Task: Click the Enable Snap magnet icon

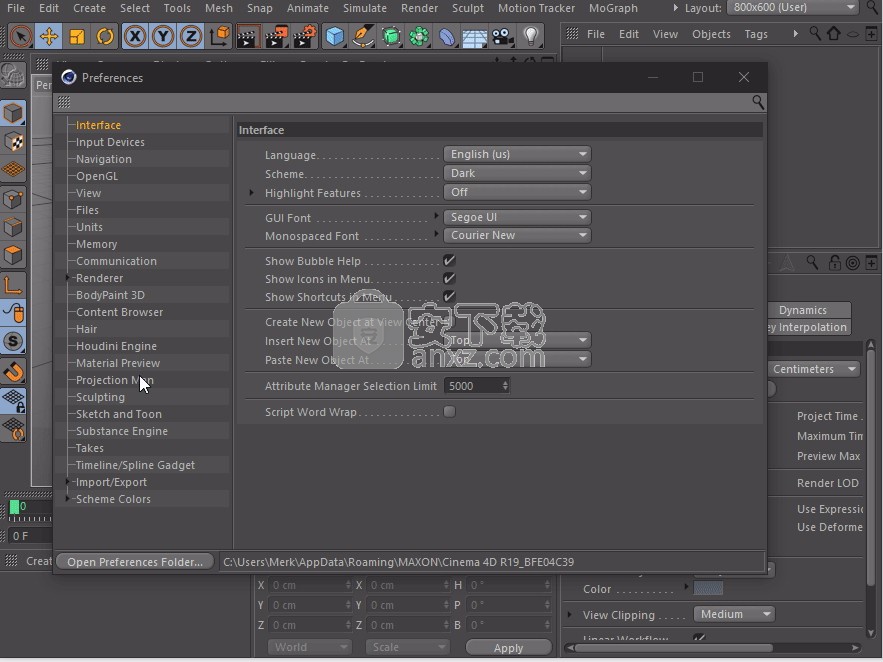Action: (x=14, y=371)
